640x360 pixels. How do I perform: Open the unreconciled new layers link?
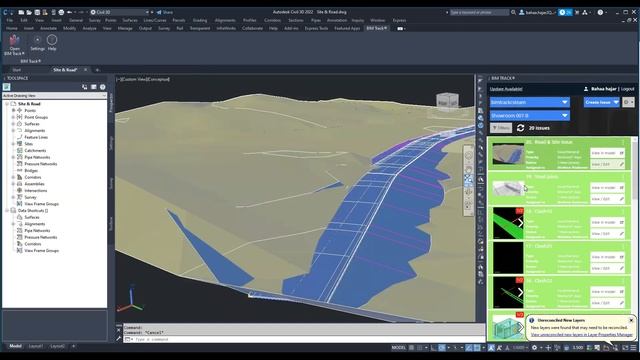point(582,335)
